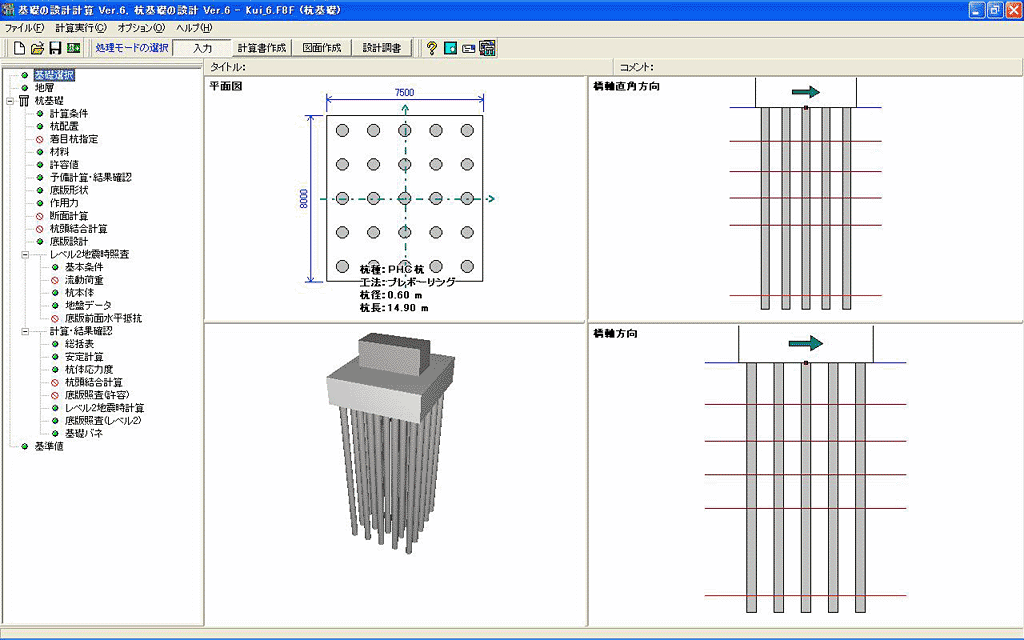The height and width of the screenshot is (640, 1024).
Task: Click the 橋軸方向 view label
Action: tap(615, 334)
